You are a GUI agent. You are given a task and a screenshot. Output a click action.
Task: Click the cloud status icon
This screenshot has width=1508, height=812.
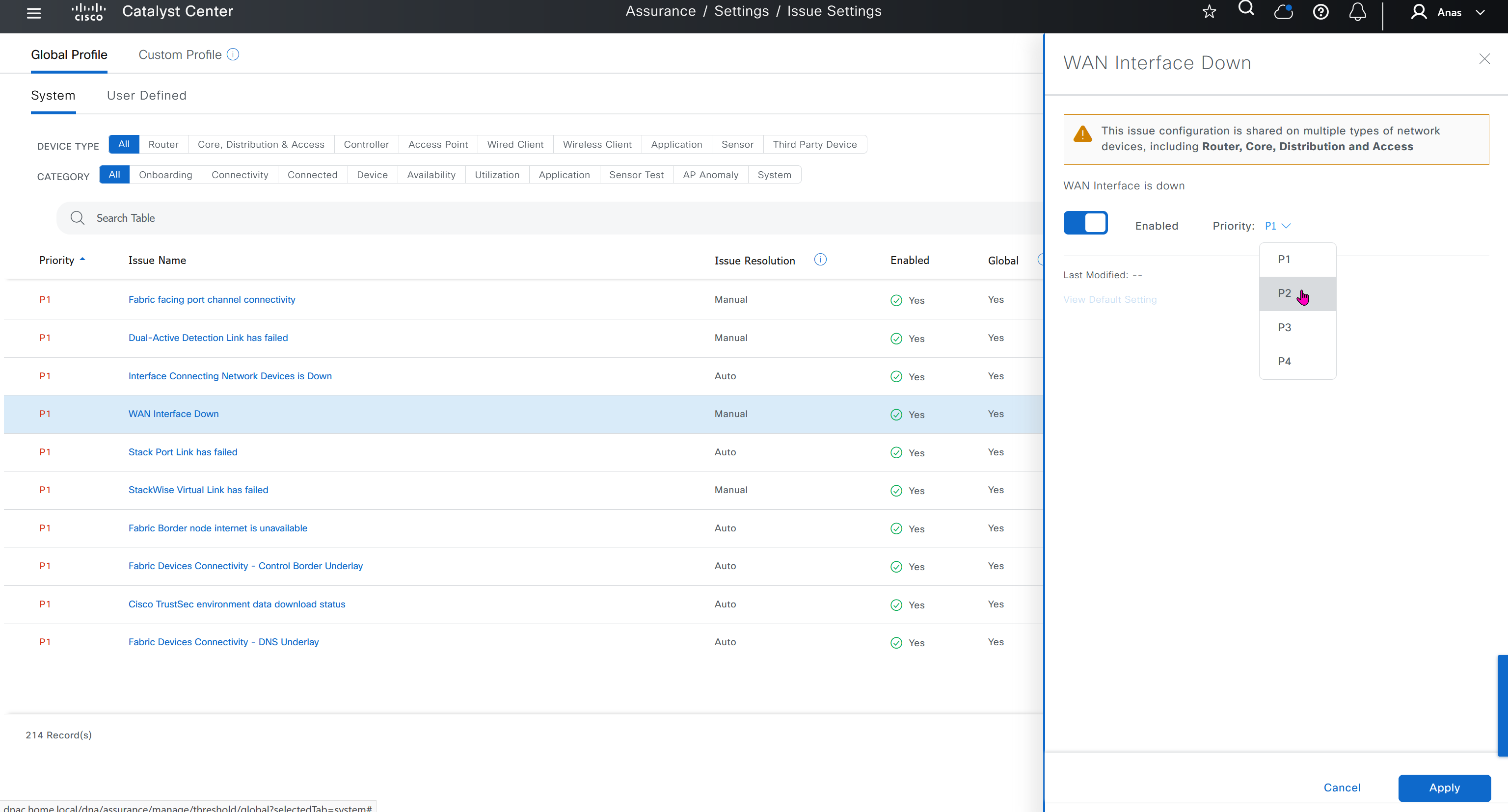click(1283, 12)
